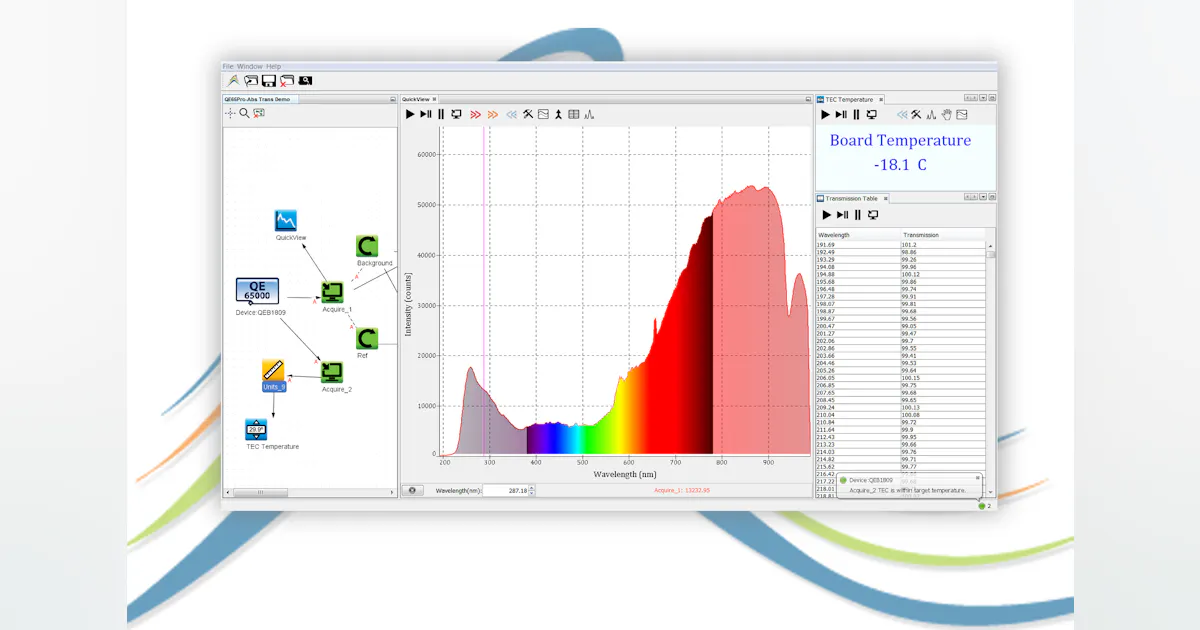
Task: Click the peaks icon in QuickView toolbar
Action: 590,114
